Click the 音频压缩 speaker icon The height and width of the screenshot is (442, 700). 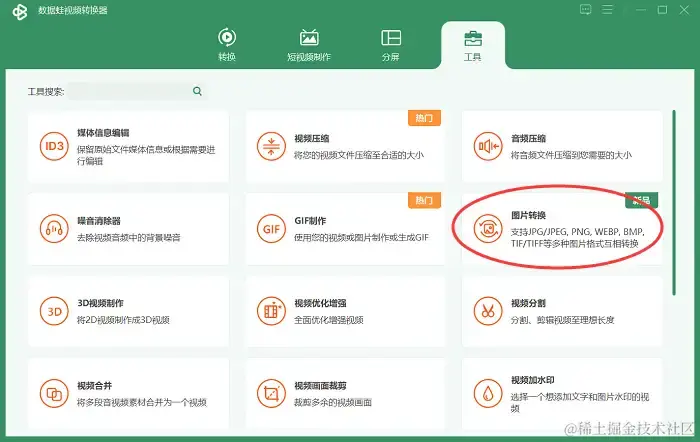[x=488, y=146]
